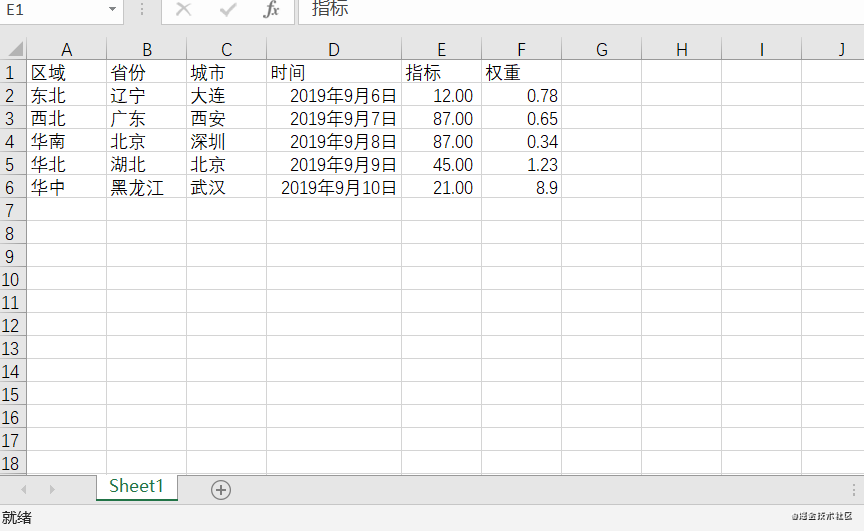This screenshot has width=864, height=531.
Task: Select column E header
Action: point(441,50)
